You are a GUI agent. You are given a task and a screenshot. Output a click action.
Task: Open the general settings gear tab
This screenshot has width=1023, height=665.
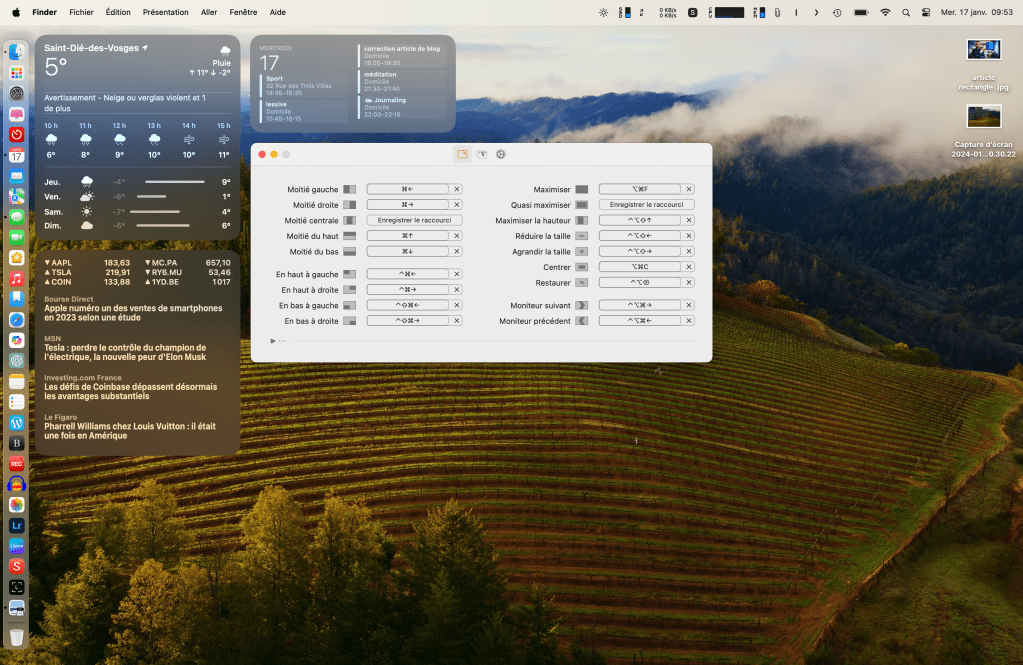pyautogui.click(x=501, y=154)
